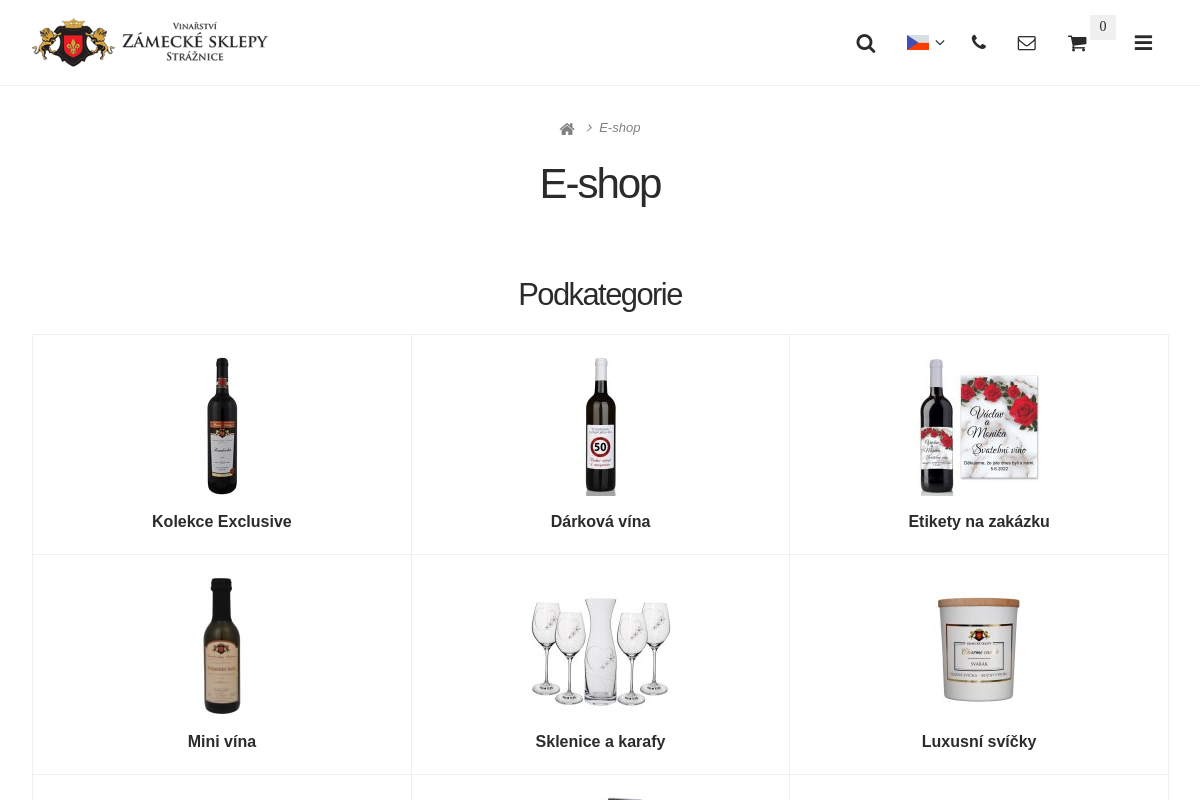Open the Luxusní svíčky category link
The height and width of the screenshot is (800, 1200).
pyautogui.click(x=979, y=741)
